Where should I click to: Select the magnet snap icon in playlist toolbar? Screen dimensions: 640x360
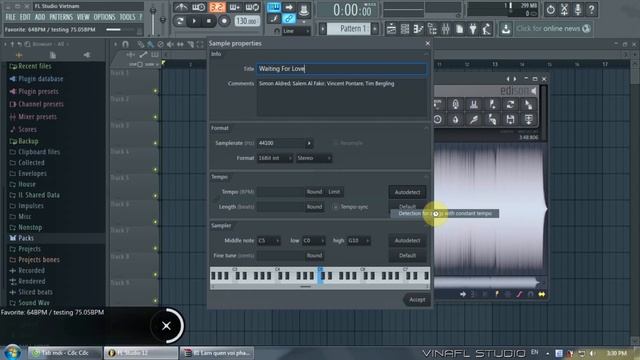click(125, 44)
